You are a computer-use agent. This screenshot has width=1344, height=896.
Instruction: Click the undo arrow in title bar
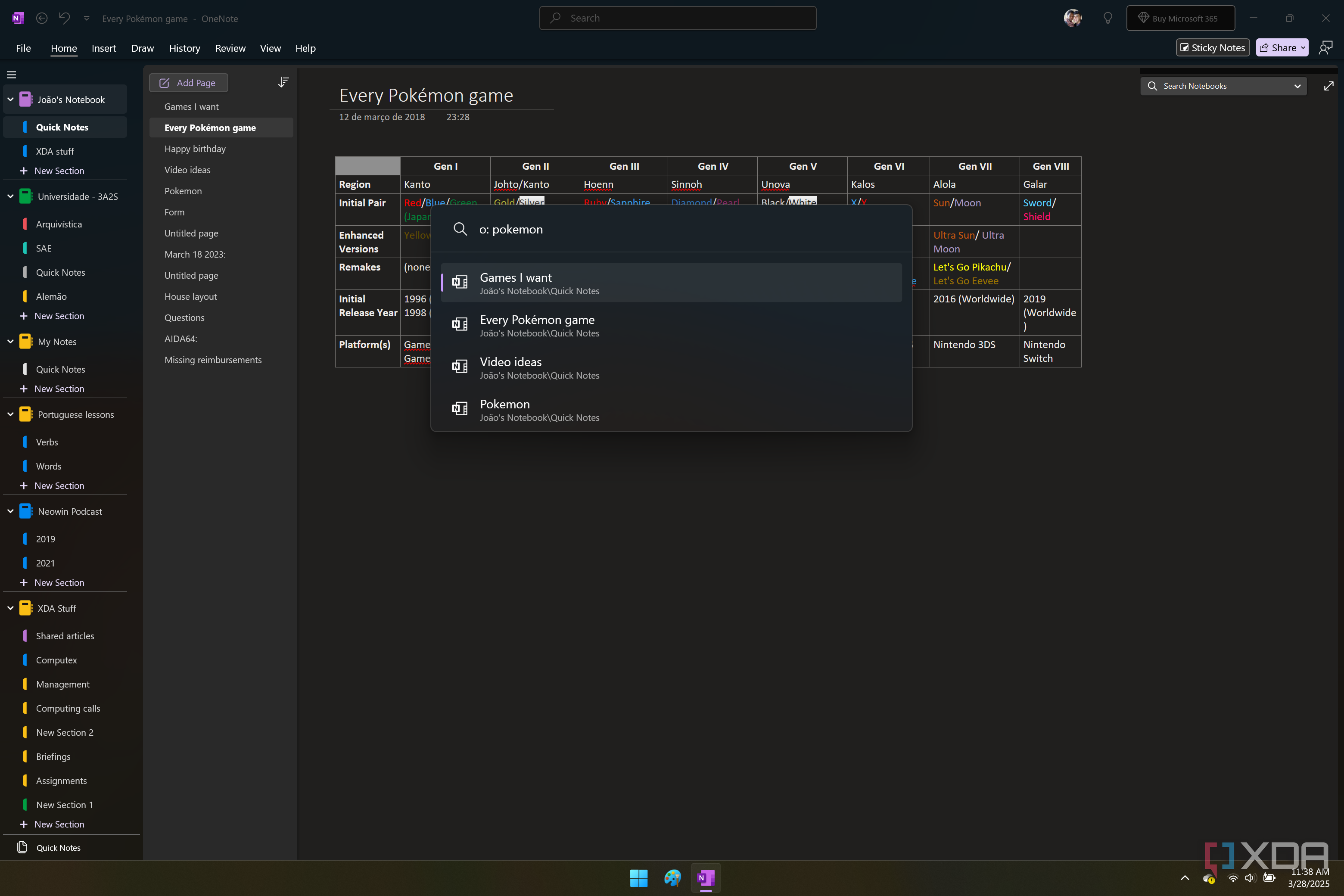click(x=65, y=18)
